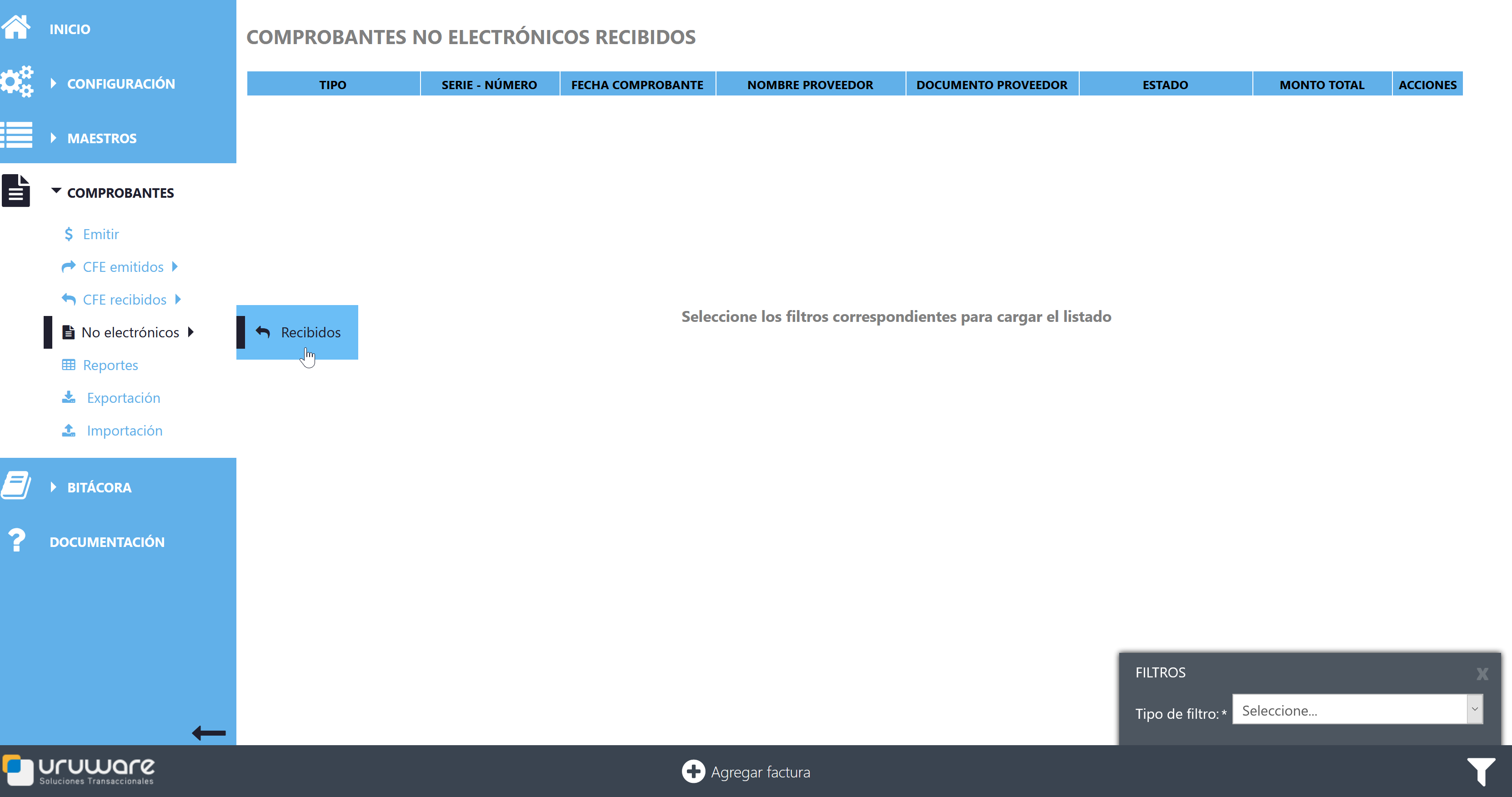Open the Exportación option
Viewport: 1512px width, 797px height.
tap(123, 398)
